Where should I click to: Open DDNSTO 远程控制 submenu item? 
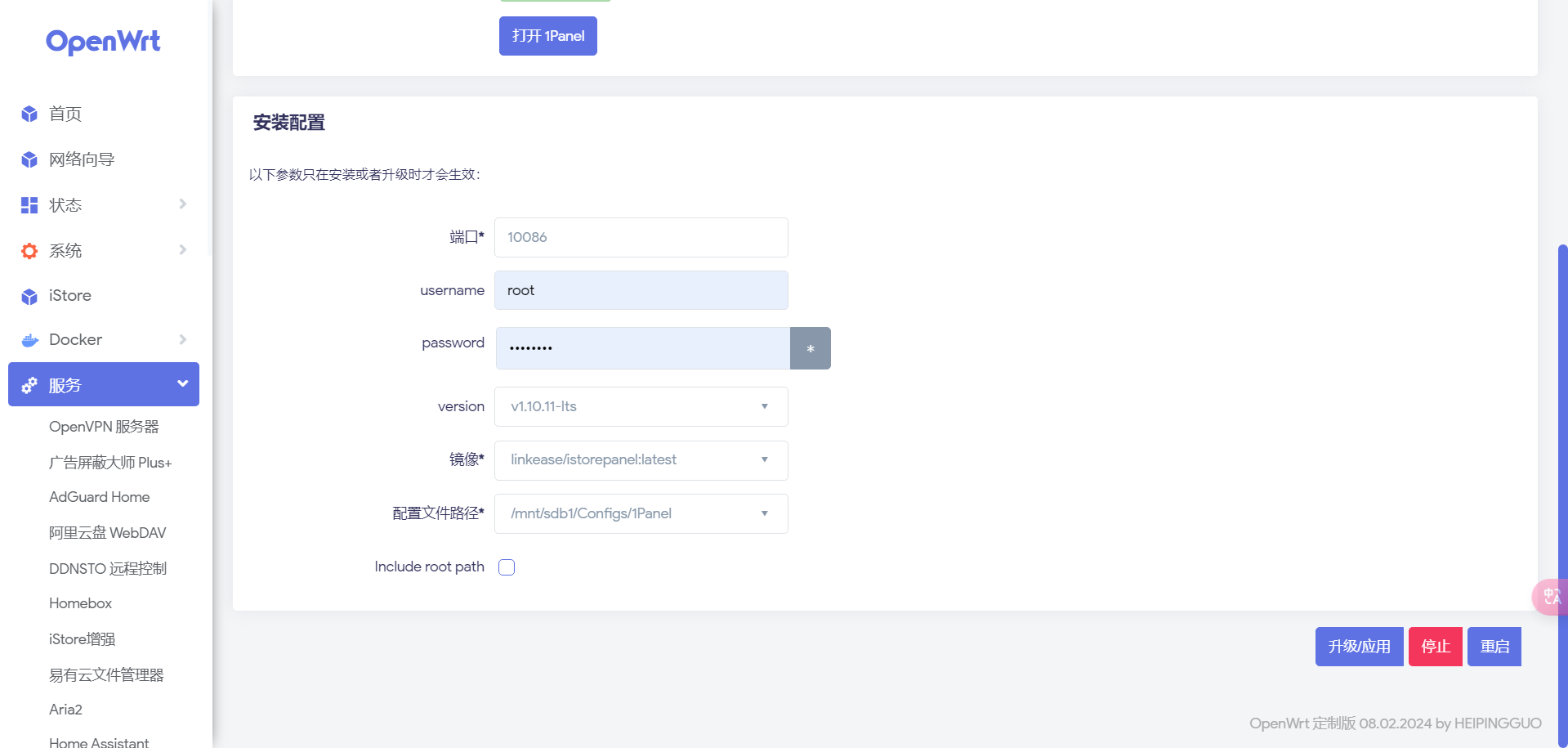[108, 569]
